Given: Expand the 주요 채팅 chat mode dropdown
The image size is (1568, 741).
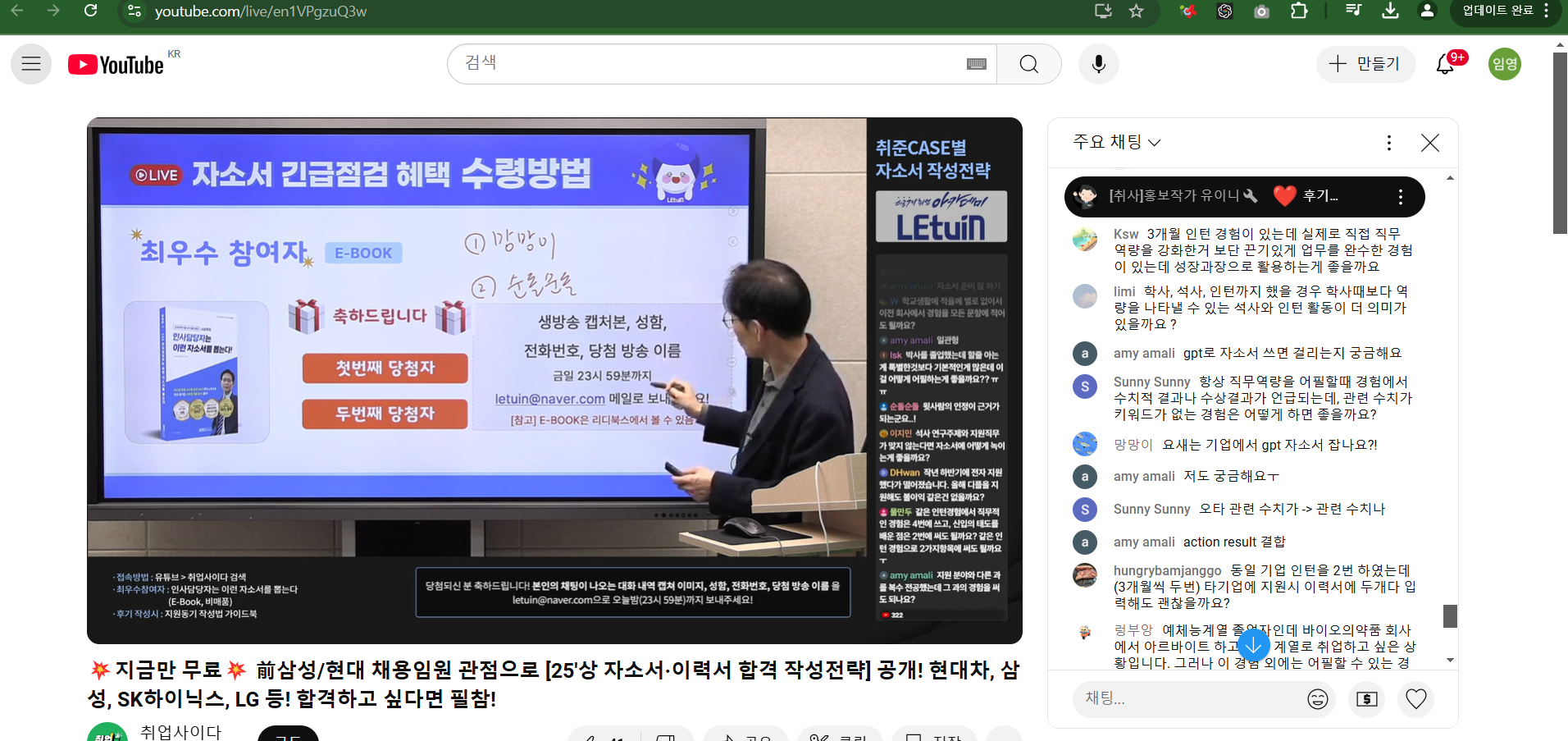Looking at the screenshot, I should tap(1117, 142).
